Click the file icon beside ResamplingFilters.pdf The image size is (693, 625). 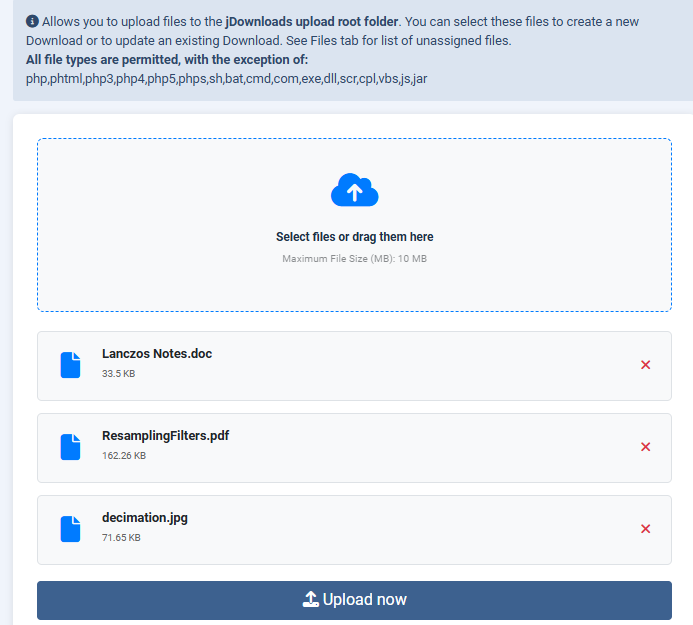(70, 447)
